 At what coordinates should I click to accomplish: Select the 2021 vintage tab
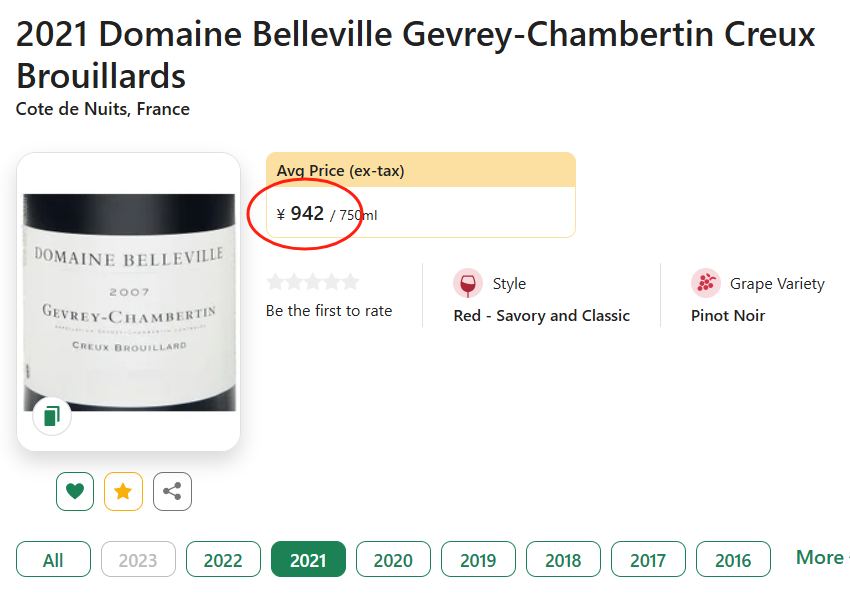coord(308,560)
